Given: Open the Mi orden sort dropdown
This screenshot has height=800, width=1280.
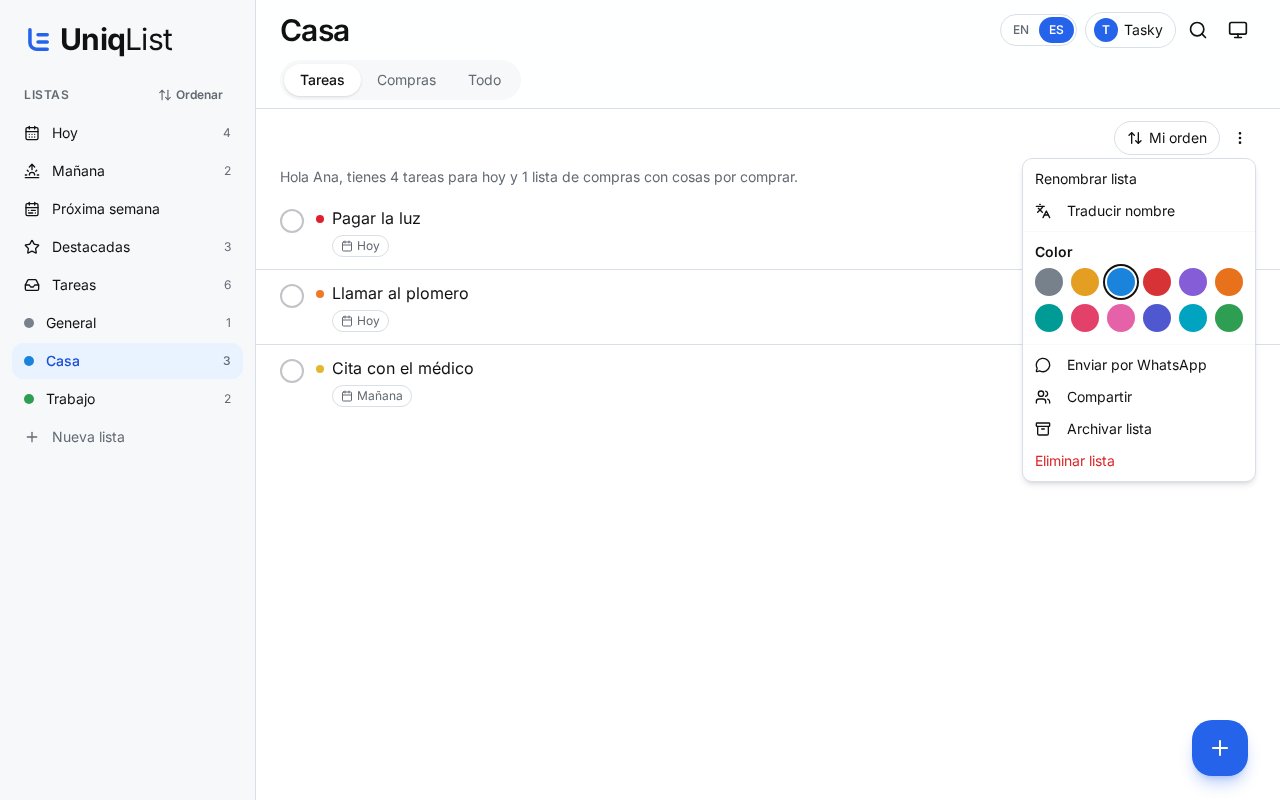Looking at the screenshot, I should pyautogui.click(x=1167, y=138).
